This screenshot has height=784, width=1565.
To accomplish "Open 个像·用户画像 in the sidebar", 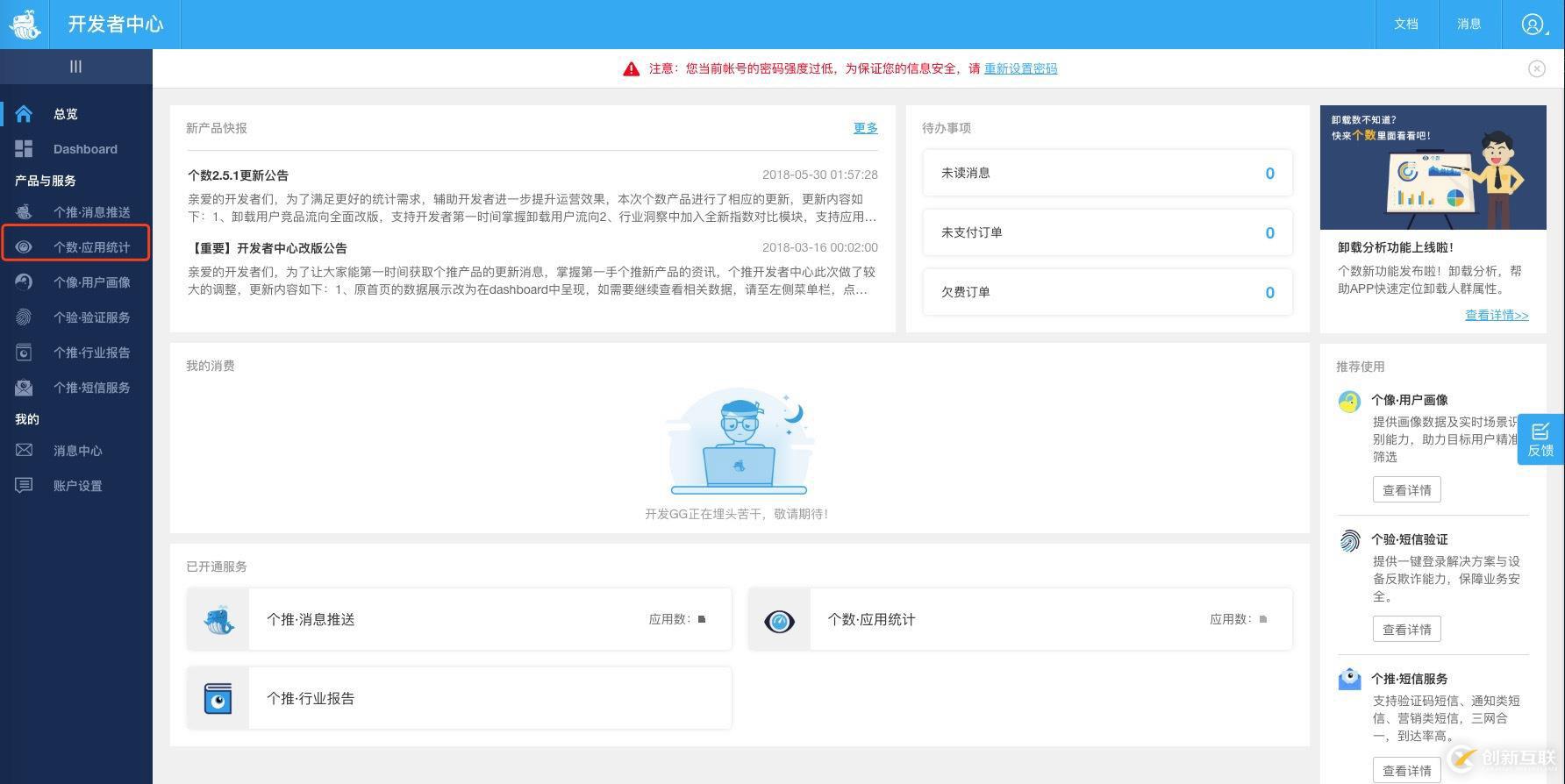I will [x=91, y=282].
